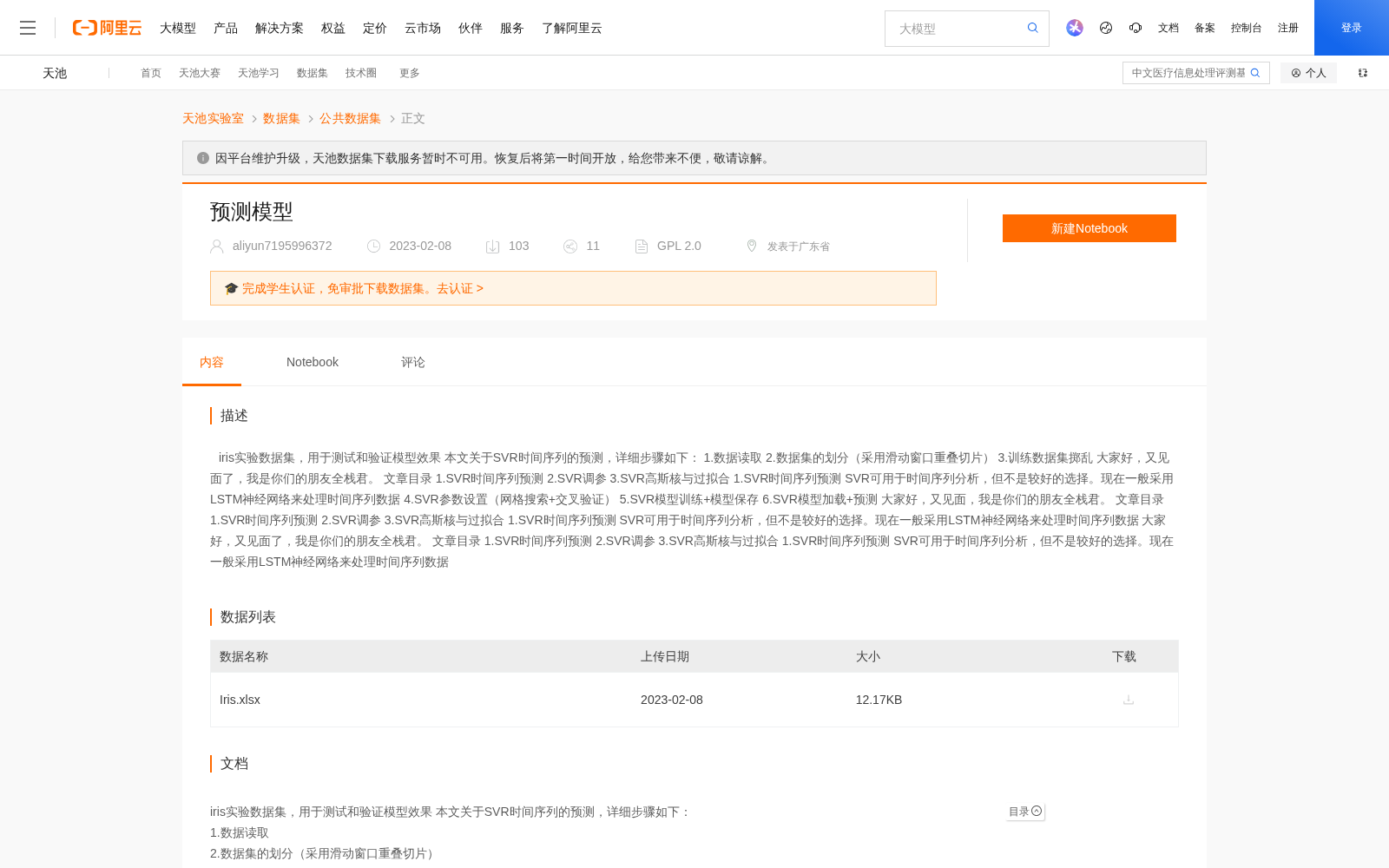
Task: Click the blue 登录 button
Action: click(1352, 28)
